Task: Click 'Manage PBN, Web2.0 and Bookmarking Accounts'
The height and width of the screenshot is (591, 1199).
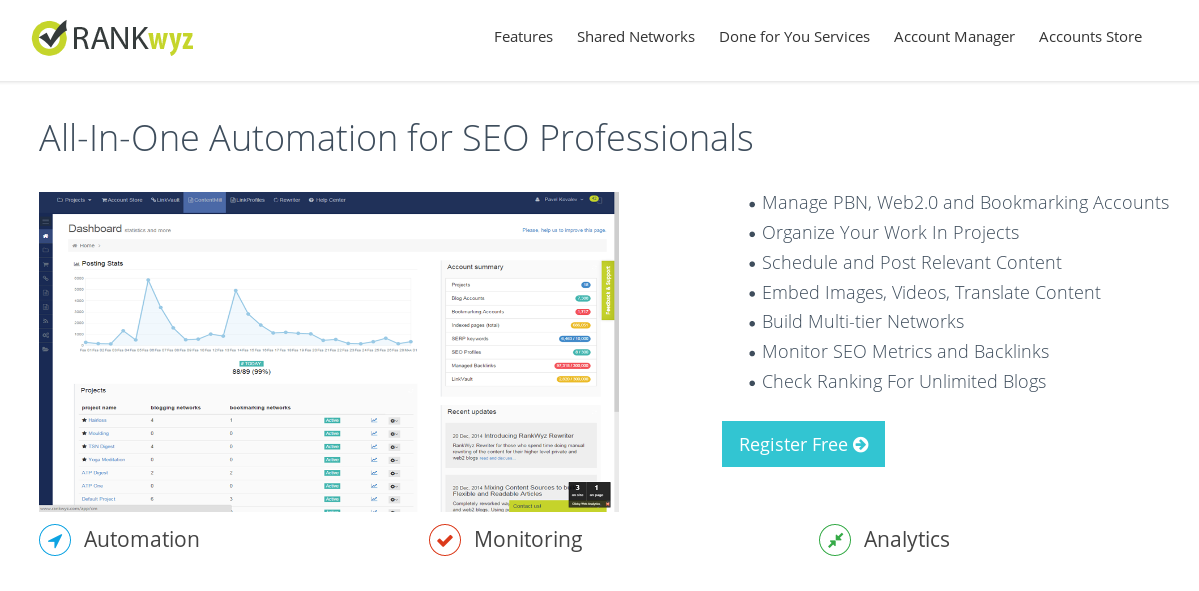Action: (x=965, y=203)
